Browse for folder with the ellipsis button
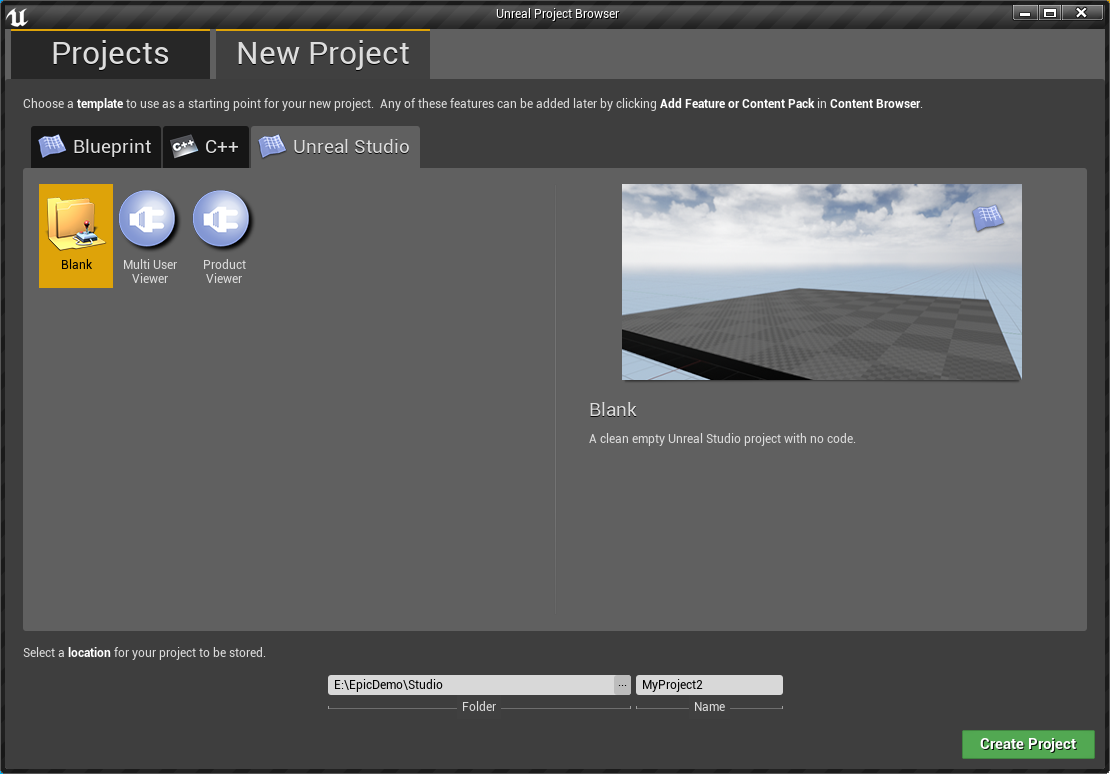This screenshot has height=774, width=1110. pyautogui.click(x=622, y=685)
